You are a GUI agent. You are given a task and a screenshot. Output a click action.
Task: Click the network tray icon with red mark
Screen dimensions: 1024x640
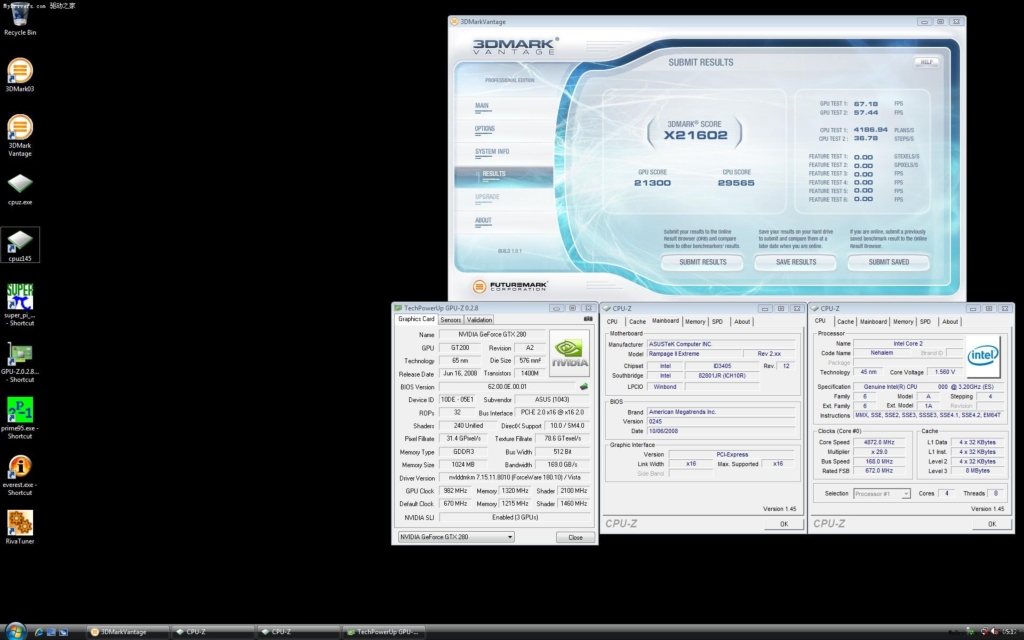coord(984,632)
